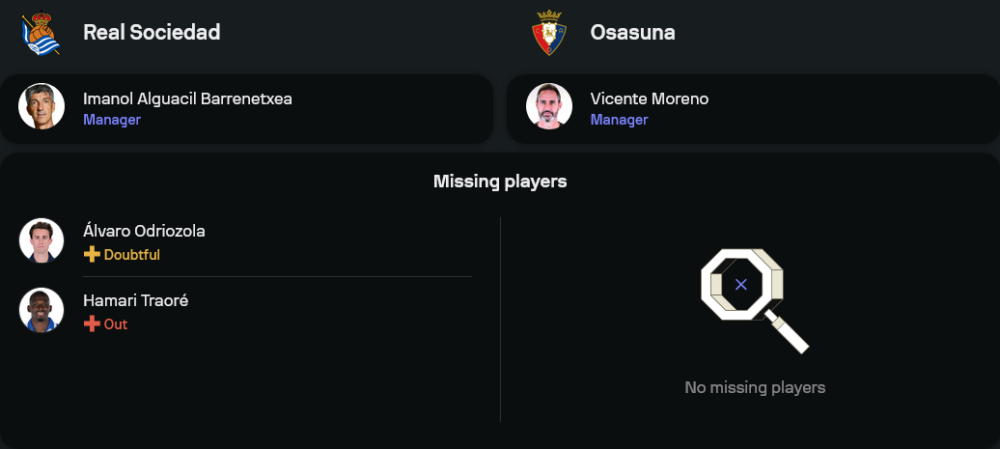
Task: Click the Real Sociedad club crest
Action: pyautogui.click(x=41, y=33)
